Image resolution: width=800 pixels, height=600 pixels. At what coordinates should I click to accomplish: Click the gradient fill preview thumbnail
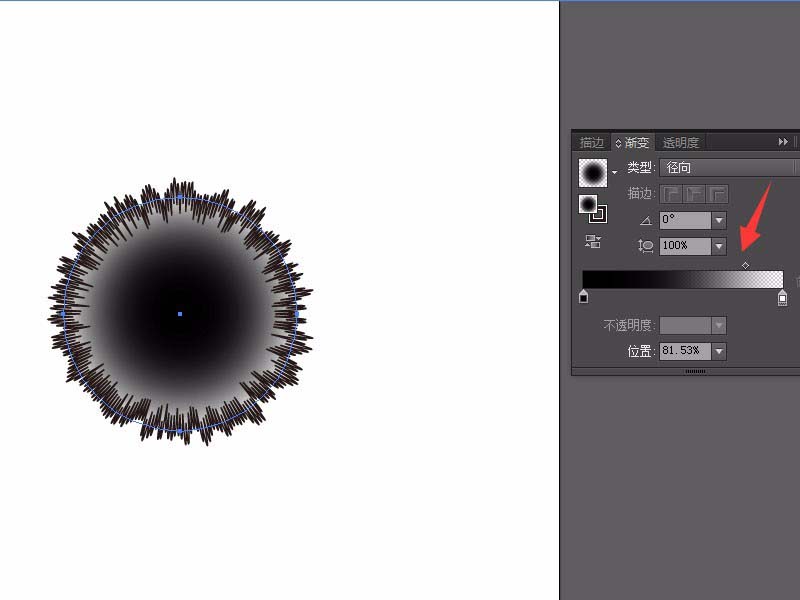(x=593, y=173)
